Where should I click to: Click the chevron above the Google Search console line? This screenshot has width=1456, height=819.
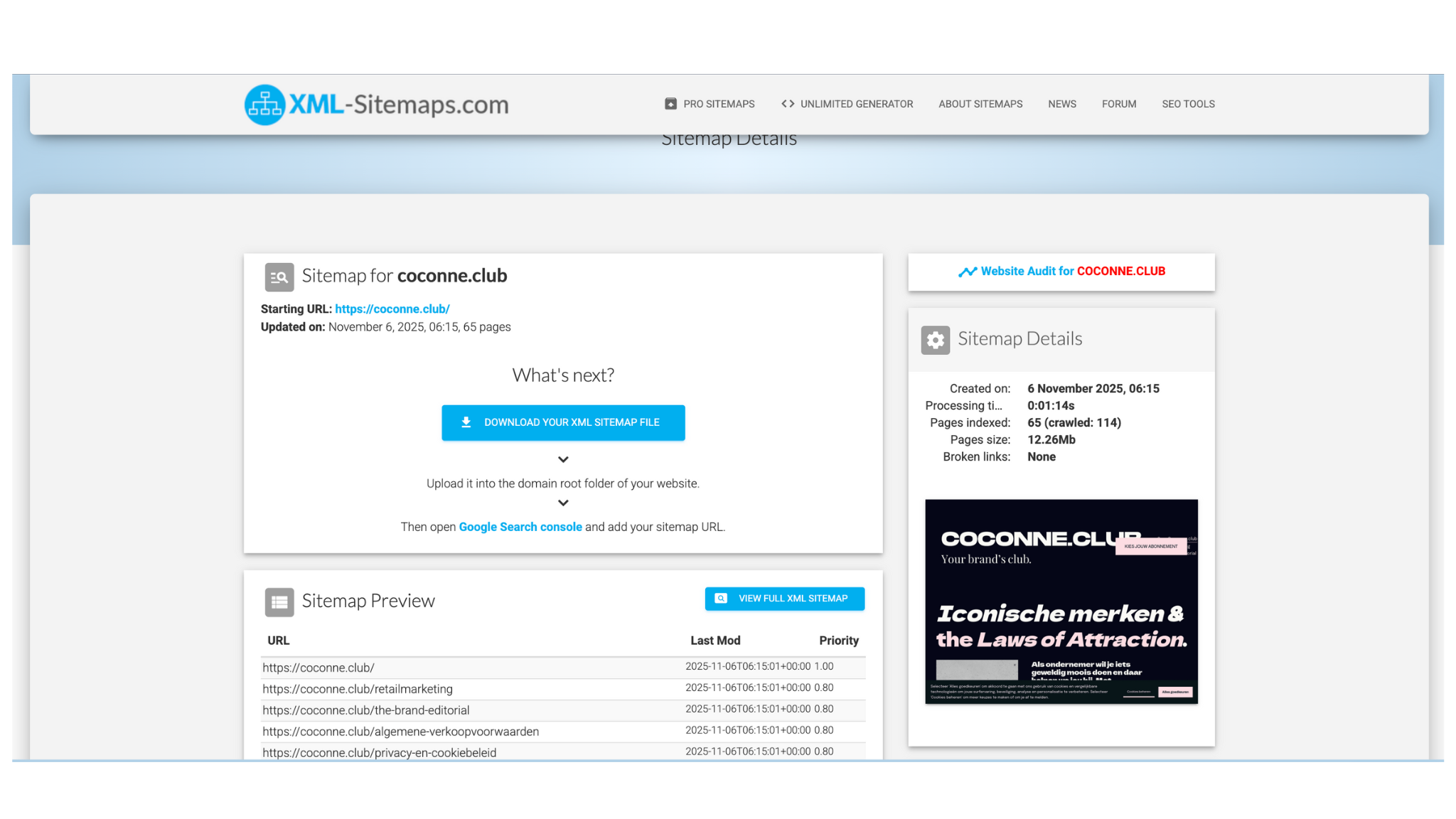[563, 503]
